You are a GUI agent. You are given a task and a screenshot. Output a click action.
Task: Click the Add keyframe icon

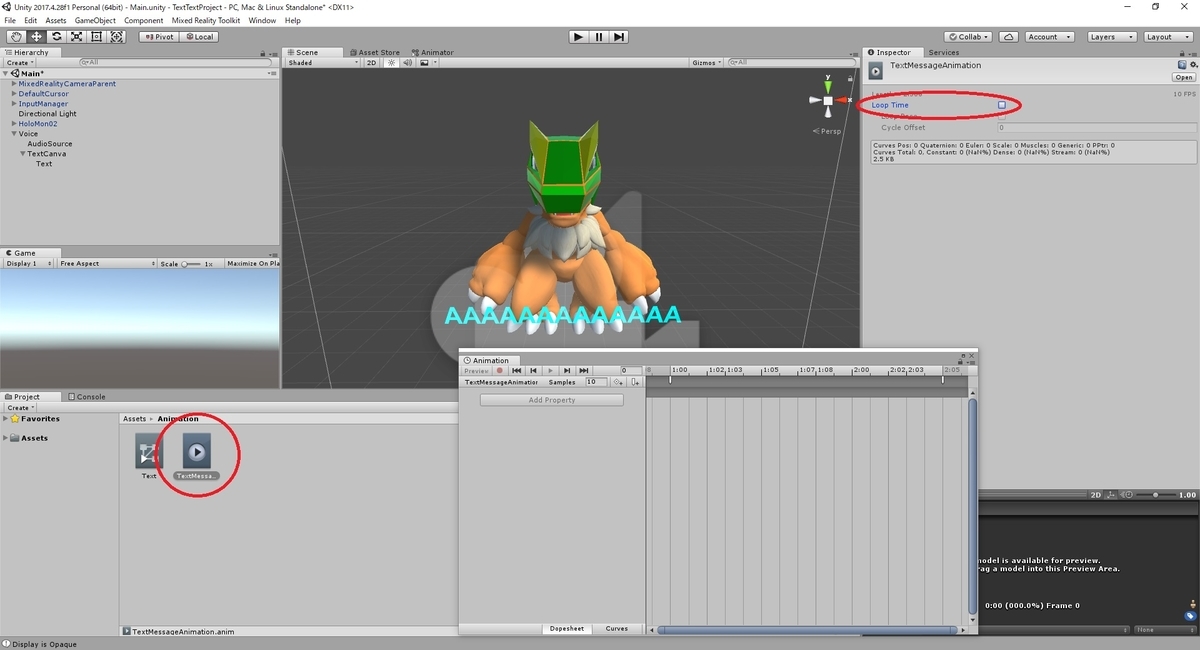[618, 382]
